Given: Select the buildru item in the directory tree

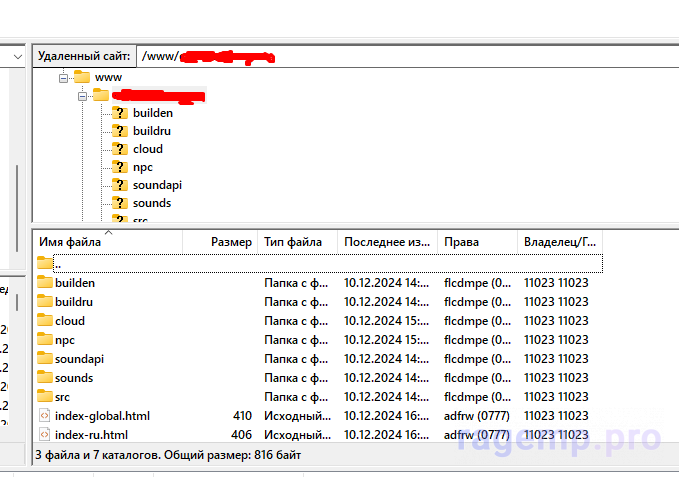Looking at the screenshot, I should click(154, 131).
